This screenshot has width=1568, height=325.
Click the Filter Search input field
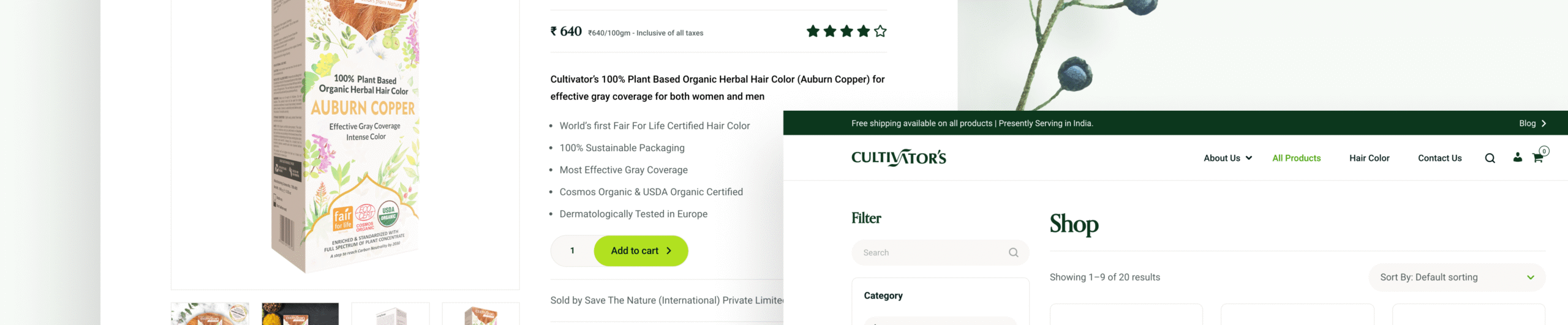[x=940, y=253]
